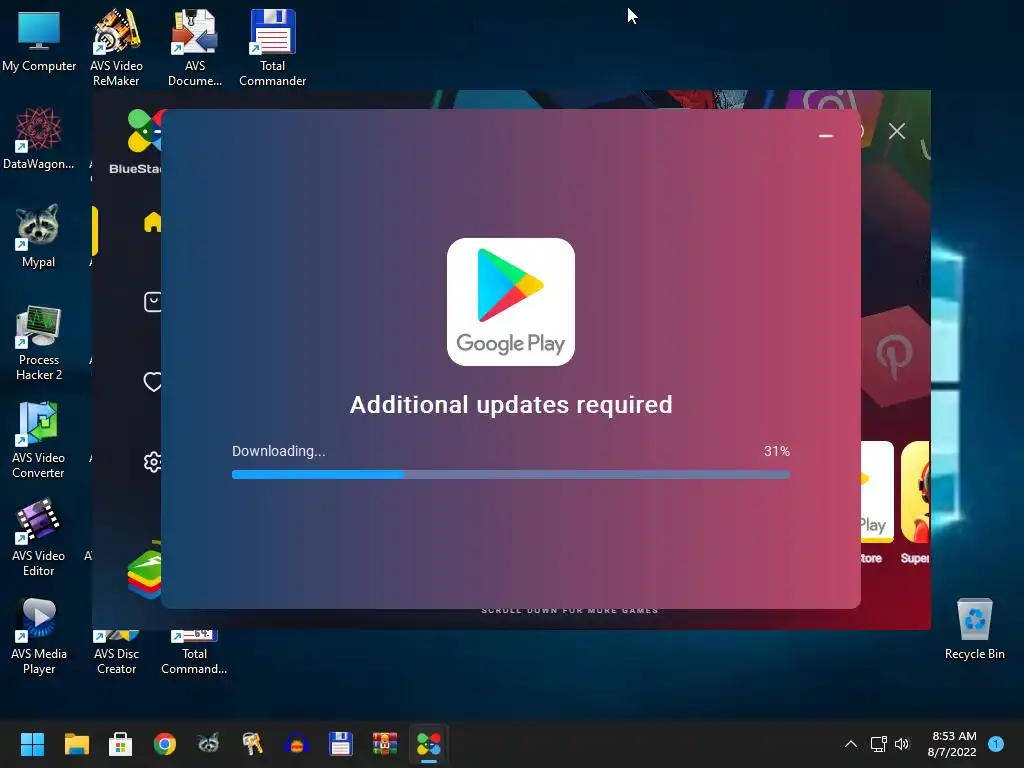This screenshot has height=768, width=1024.
Task: Open BlueStacks store bag icon in sidebar
Action: pos(153,302)
